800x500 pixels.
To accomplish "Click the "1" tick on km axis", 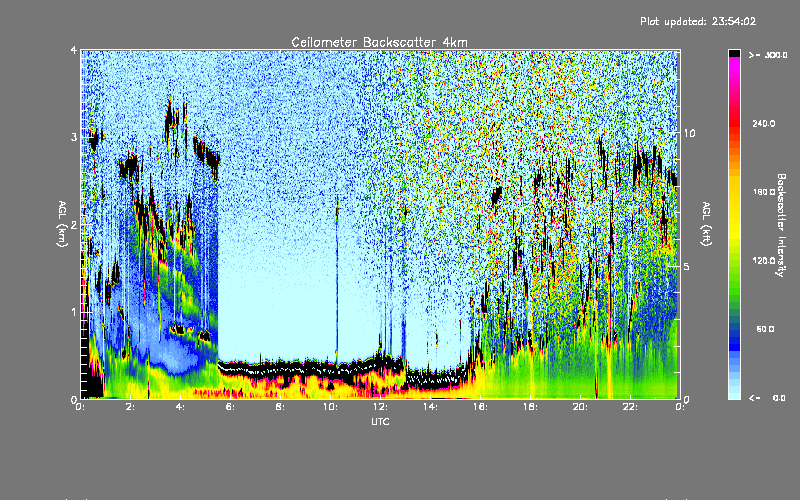I will [x=74, y=312].
